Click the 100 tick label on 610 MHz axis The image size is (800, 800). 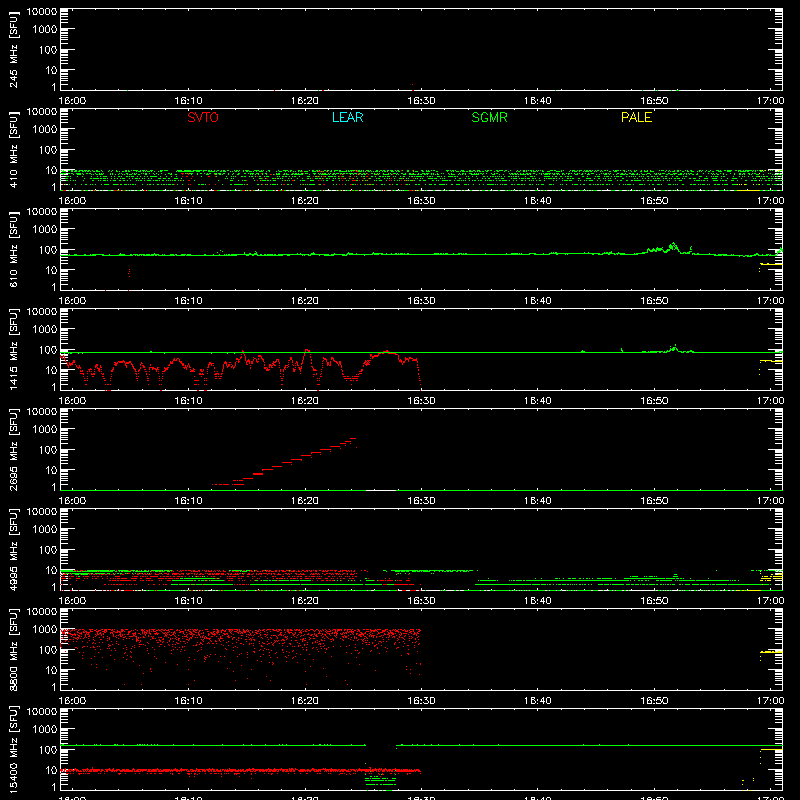(x=48, y=250)
